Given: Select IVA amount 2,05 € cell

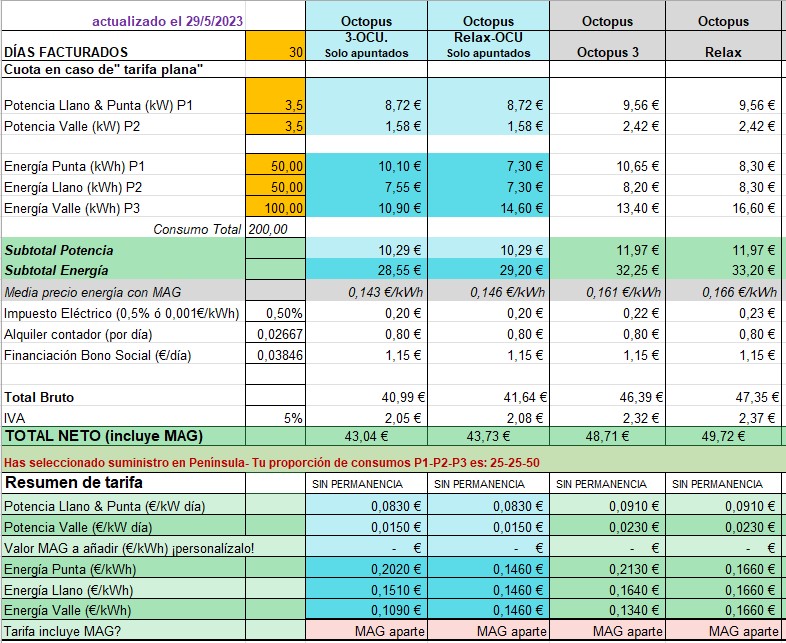Looking at the screenshot, I should pos(366,416).
